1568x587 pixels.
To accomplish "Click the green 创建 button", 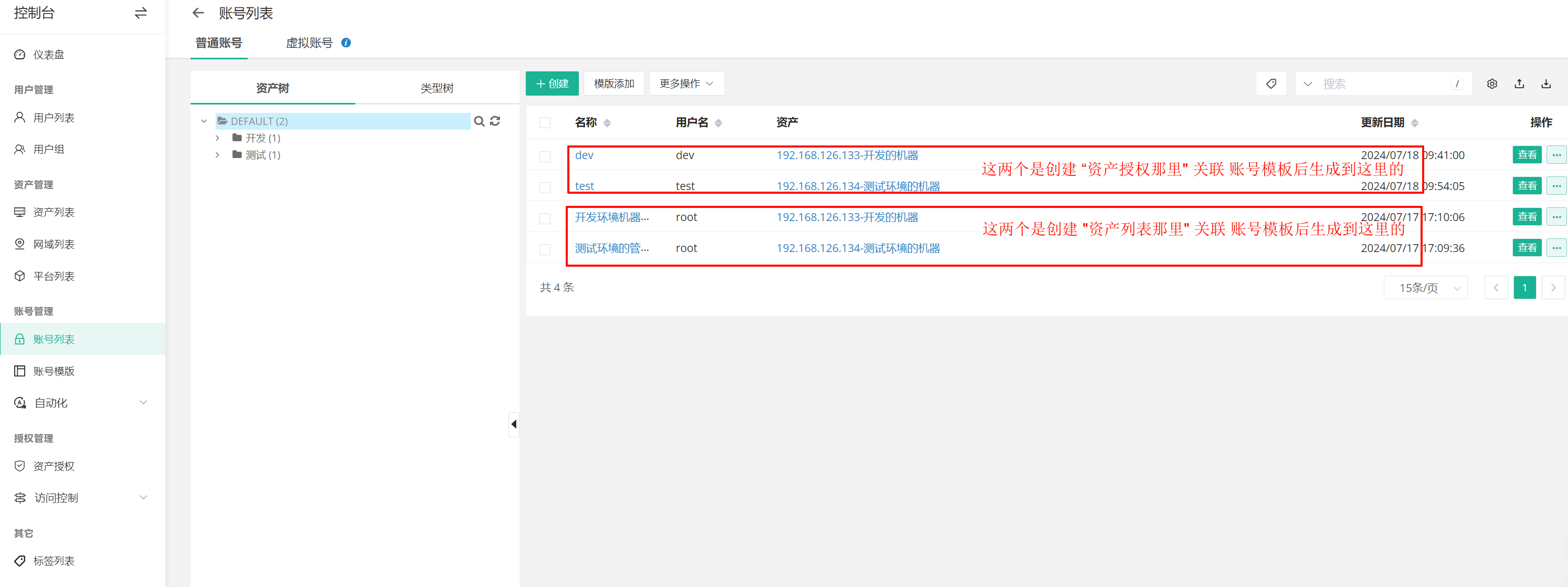I will [x=552, y=83].
